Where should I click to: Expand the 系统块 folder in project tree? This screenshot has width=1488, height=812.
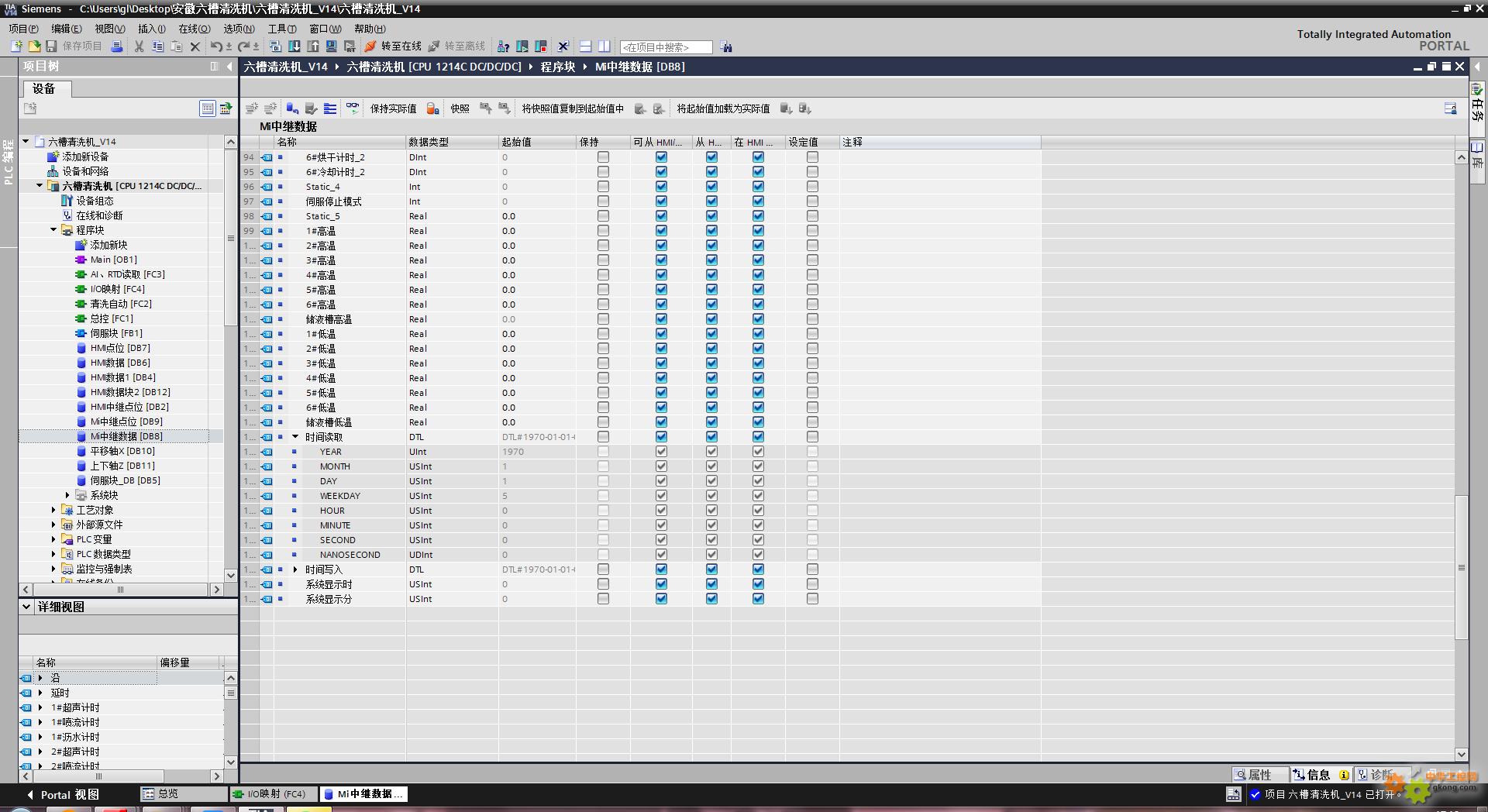[x=67, y=495]
